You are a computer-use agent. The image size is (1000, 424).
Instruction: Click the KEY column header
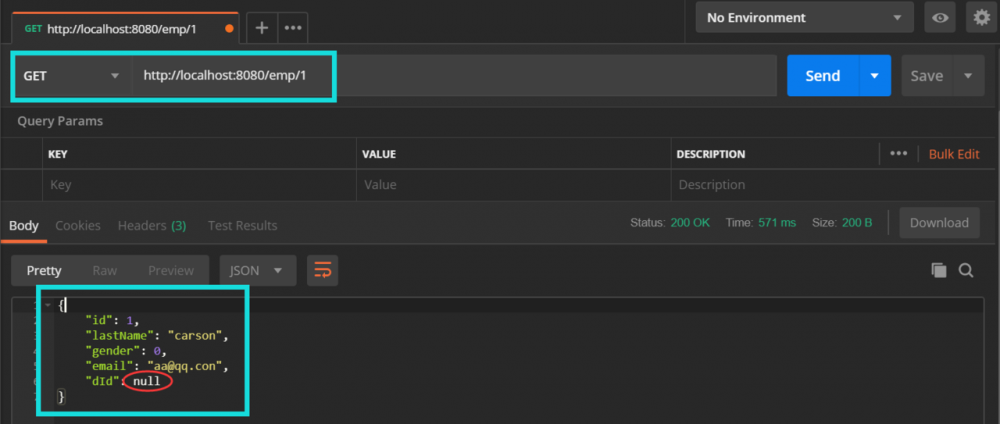(x=58, y=154)
